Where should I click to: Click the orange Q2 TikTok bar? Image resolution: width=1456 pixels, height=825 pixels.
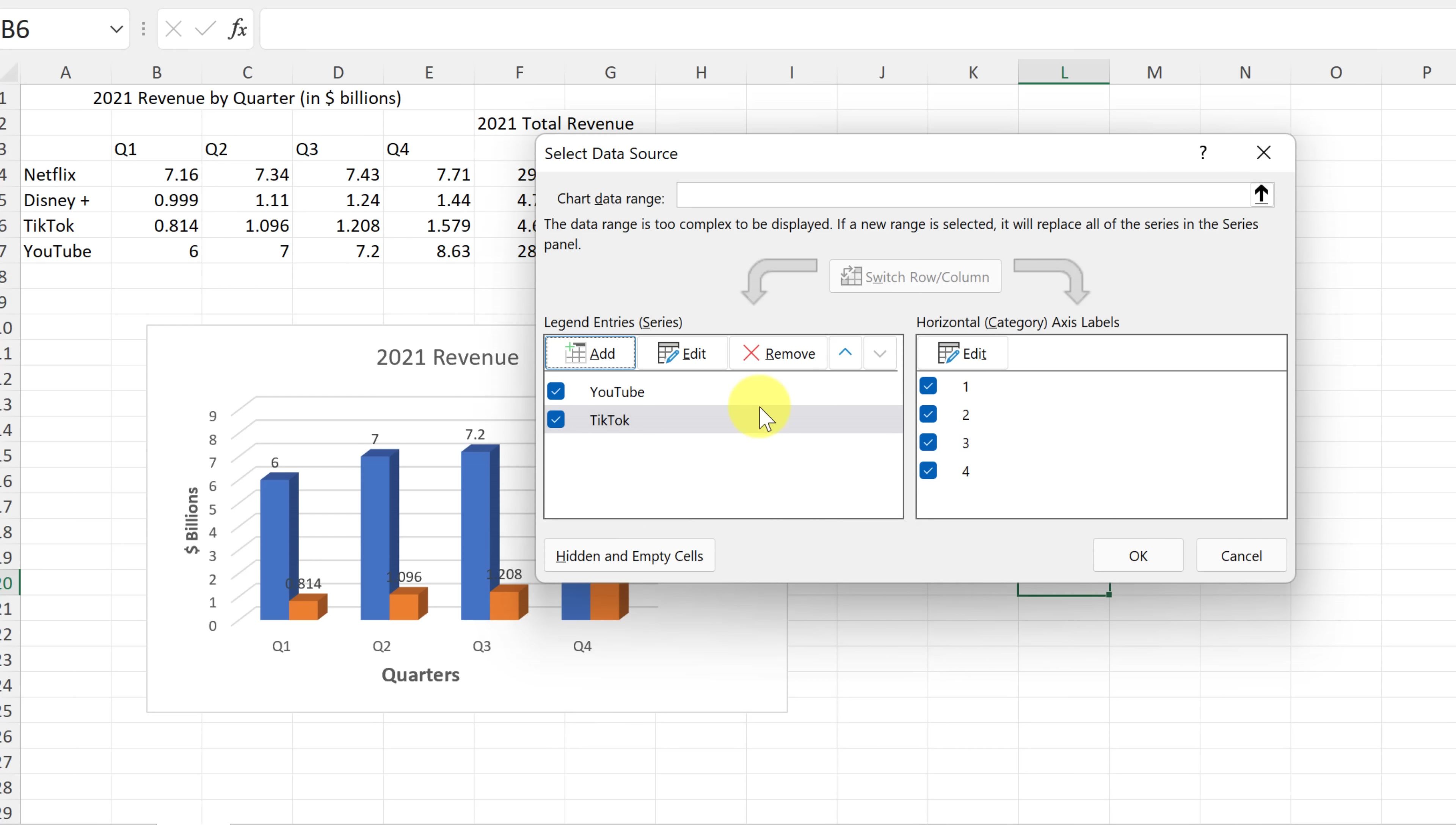[x=404, y=607]
